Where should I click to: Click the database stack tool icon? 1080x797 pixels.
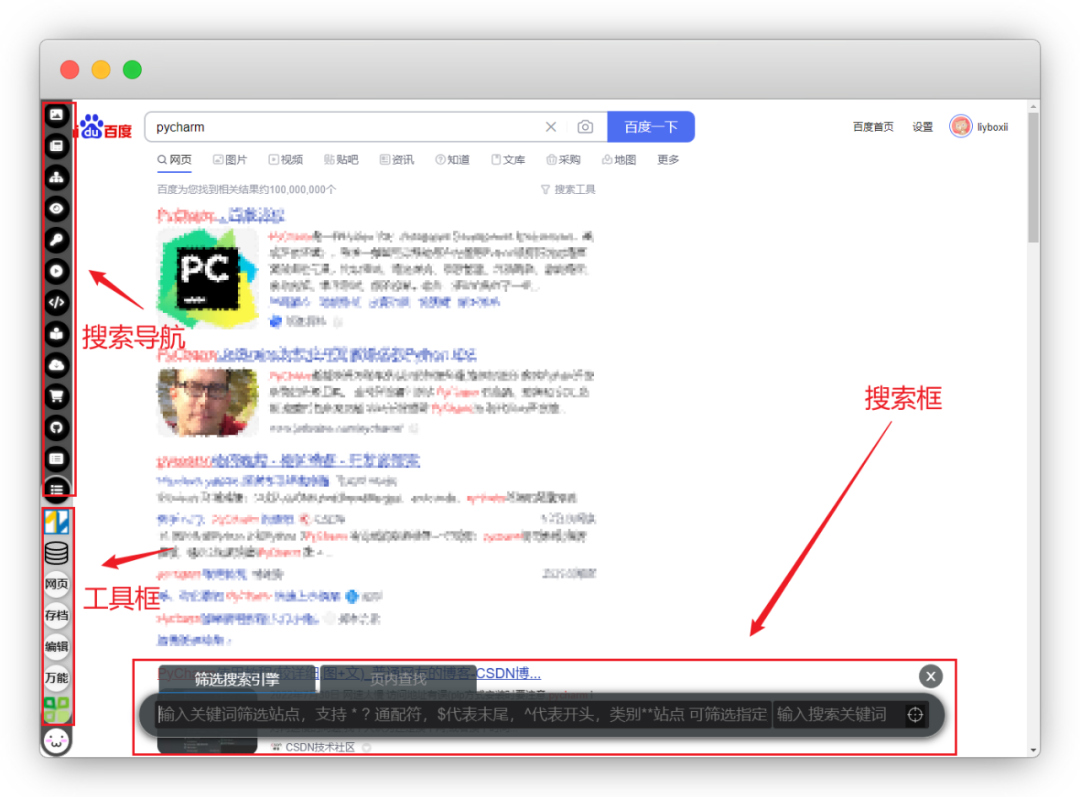(x=56, y=552)
